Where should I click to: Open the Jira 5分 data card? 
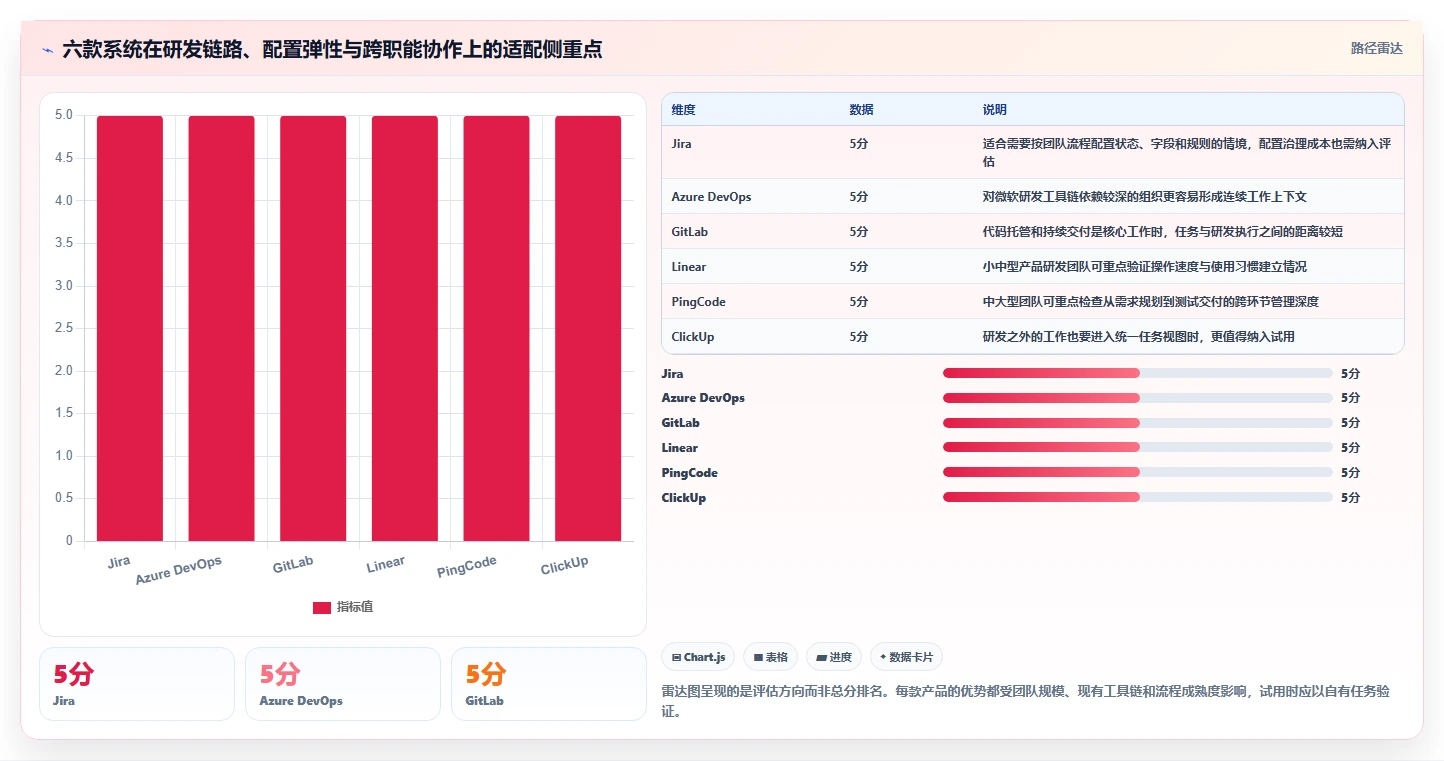(137, 684)
